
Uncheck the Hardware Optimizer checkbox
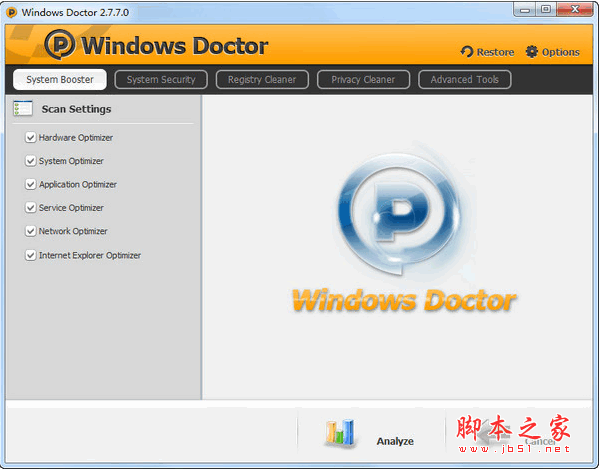pos(31,137)
